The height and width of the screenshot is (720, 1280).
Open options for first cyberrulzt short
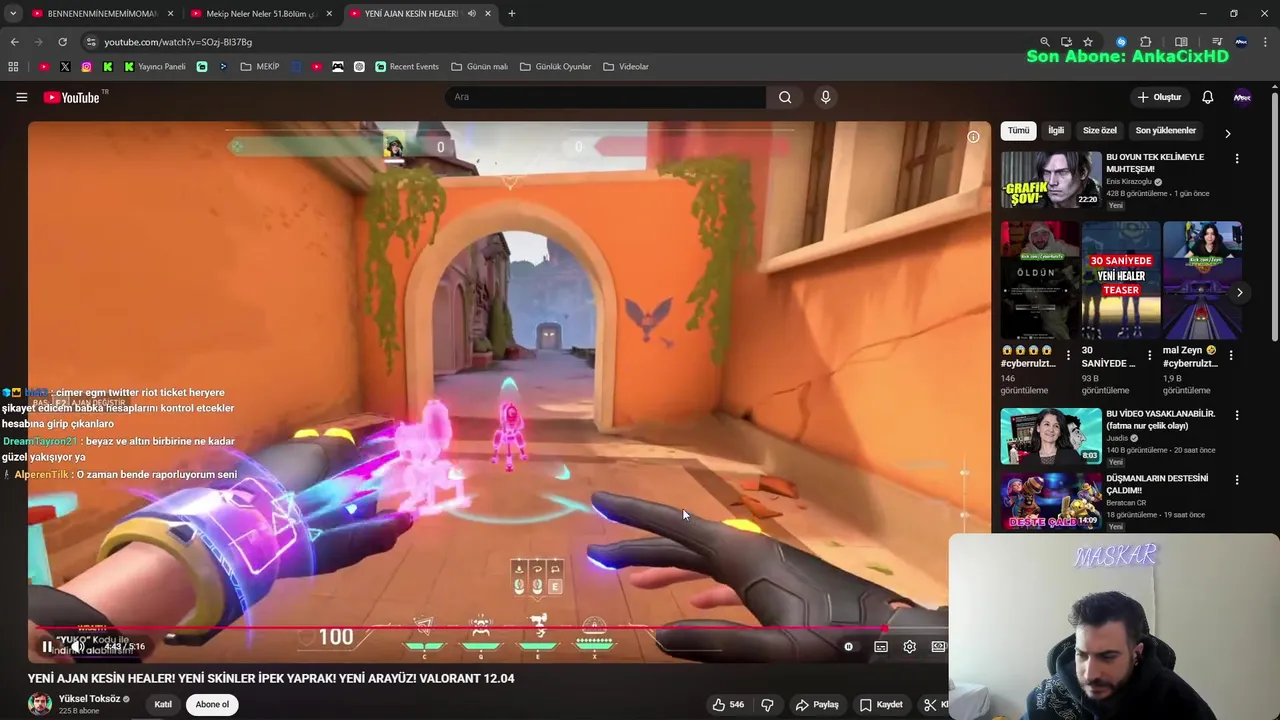pos(1068,355)
